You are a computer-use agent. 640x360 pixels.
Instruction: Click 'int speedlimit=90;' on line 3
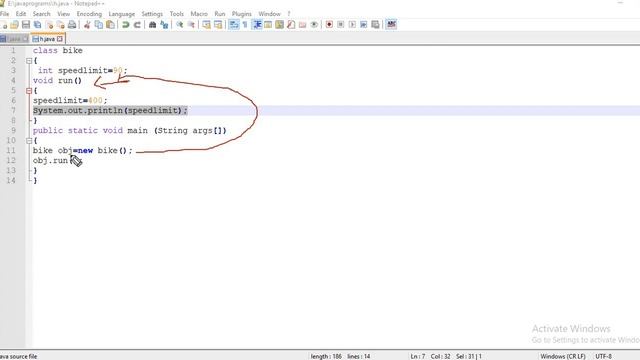click(82, 71)
